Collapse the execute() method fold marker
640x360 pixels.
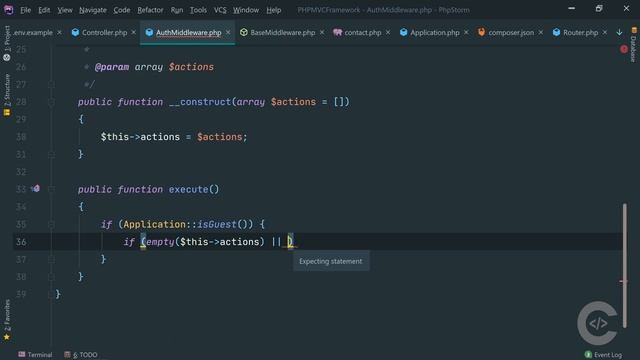(x=51, y=189)
